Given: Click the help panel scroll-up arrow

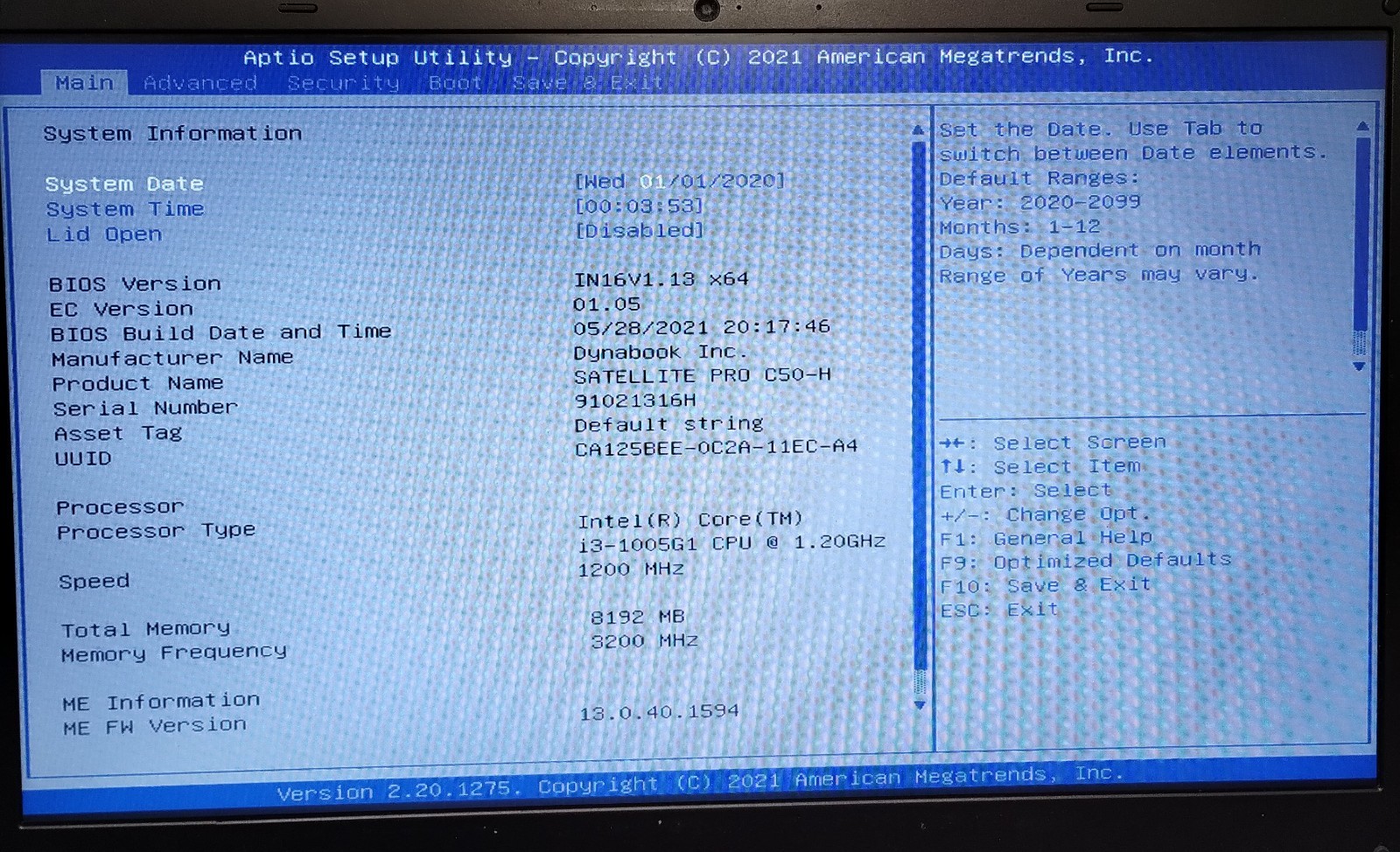Looking at the screenshot, I should [1362, 126].
